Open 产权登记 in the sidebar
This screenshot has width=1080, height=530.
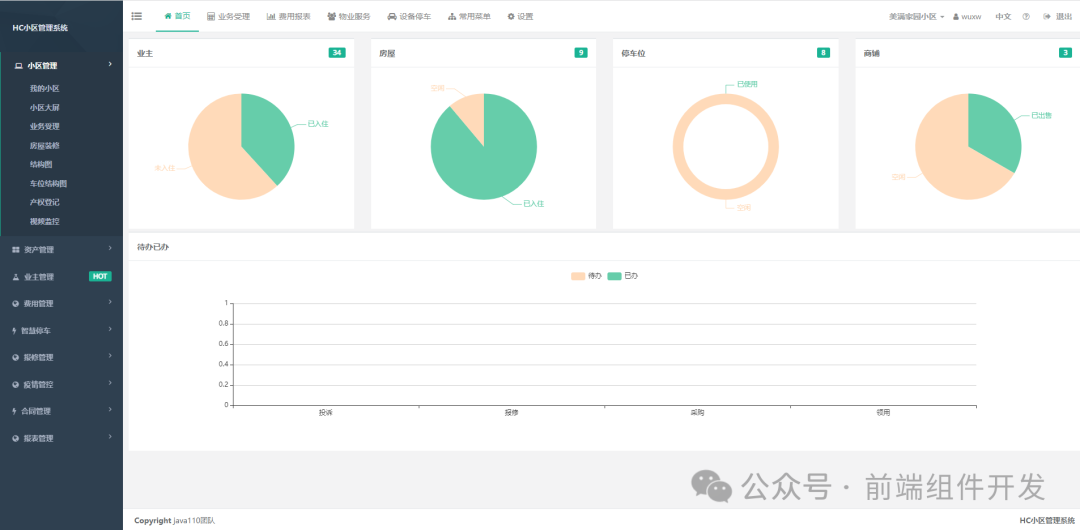point(45,203)
